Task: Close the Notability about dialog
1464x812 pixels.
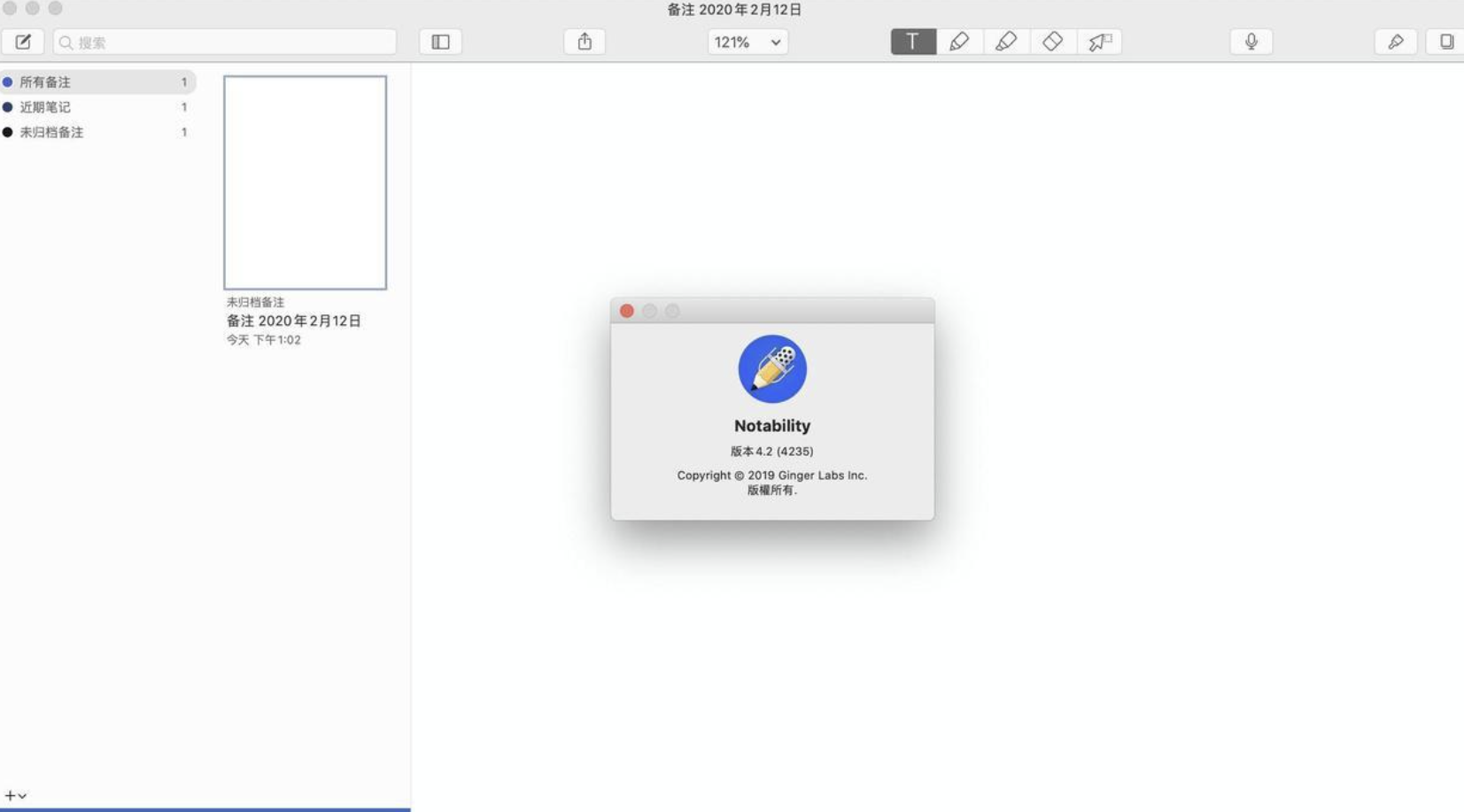Action: 627,311
